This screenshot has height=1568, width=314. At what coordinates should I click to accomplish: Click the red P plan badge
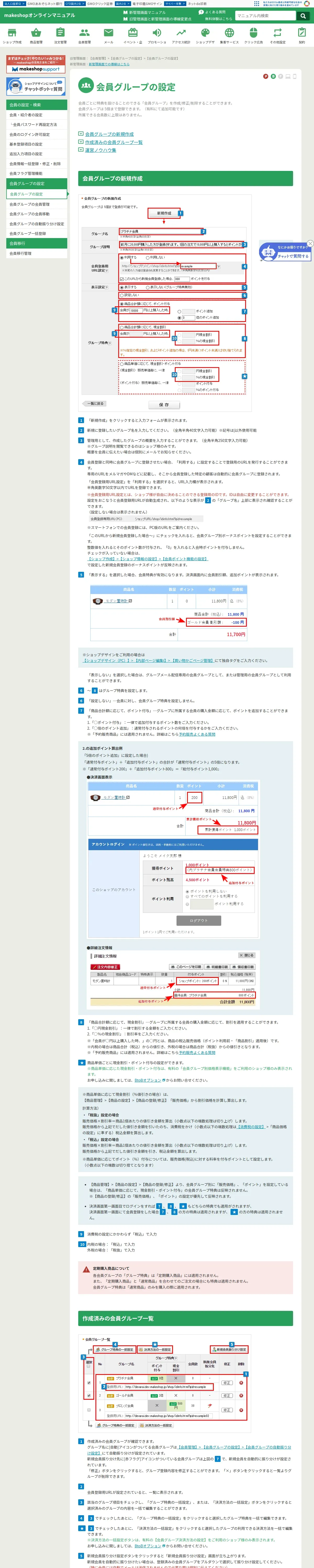click(x=265, y=77)
